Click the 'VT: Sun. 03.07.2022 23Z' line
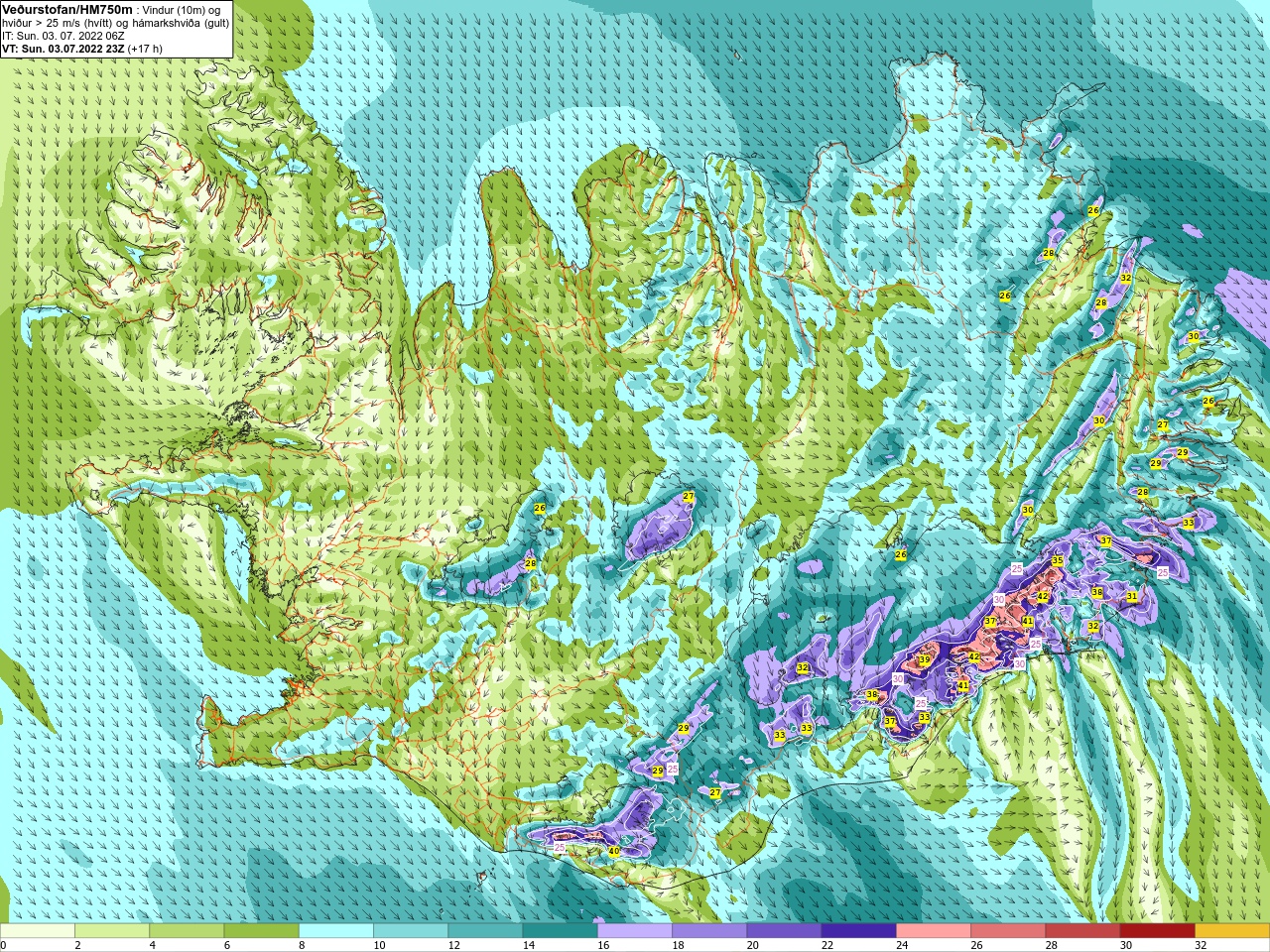This screenshot has height=952, width=1270. pyautogui.click(x=63, y=49)
